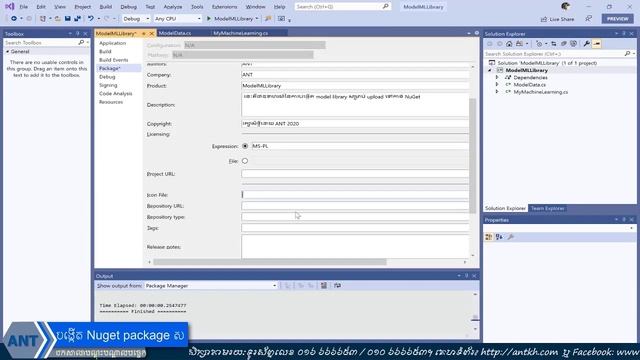Click the Open File toolbar icon

(58, 19)
